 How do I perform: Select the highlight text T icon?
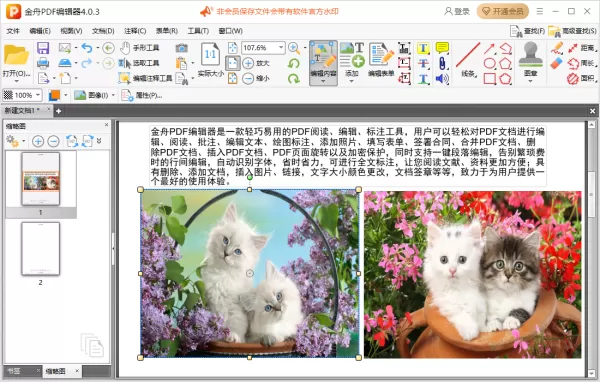click(x=423, y=48)
